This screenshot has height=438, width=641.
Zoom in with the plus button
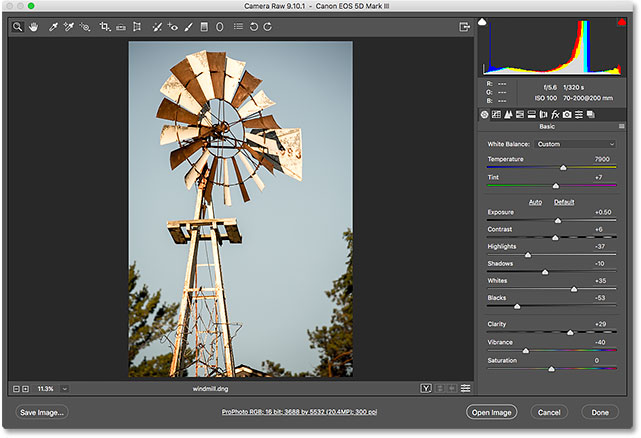point(25,389)
